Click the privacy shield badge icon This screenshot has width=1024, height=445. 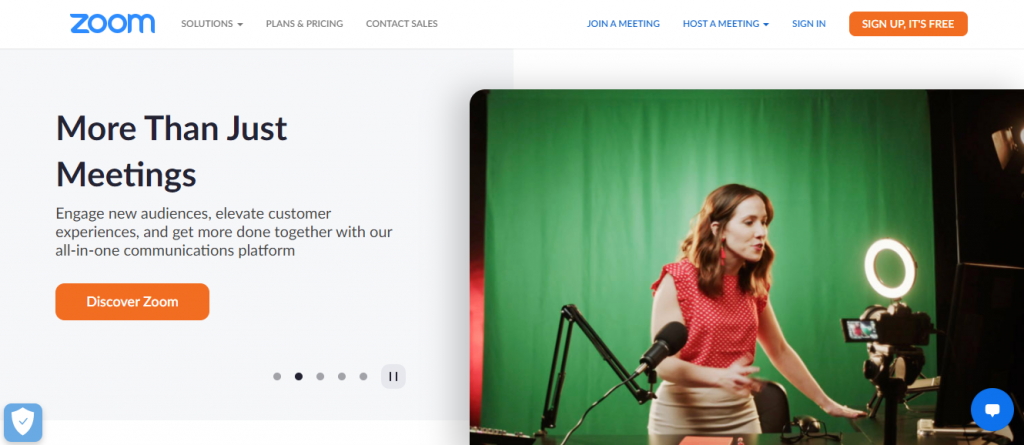[23, 422]
